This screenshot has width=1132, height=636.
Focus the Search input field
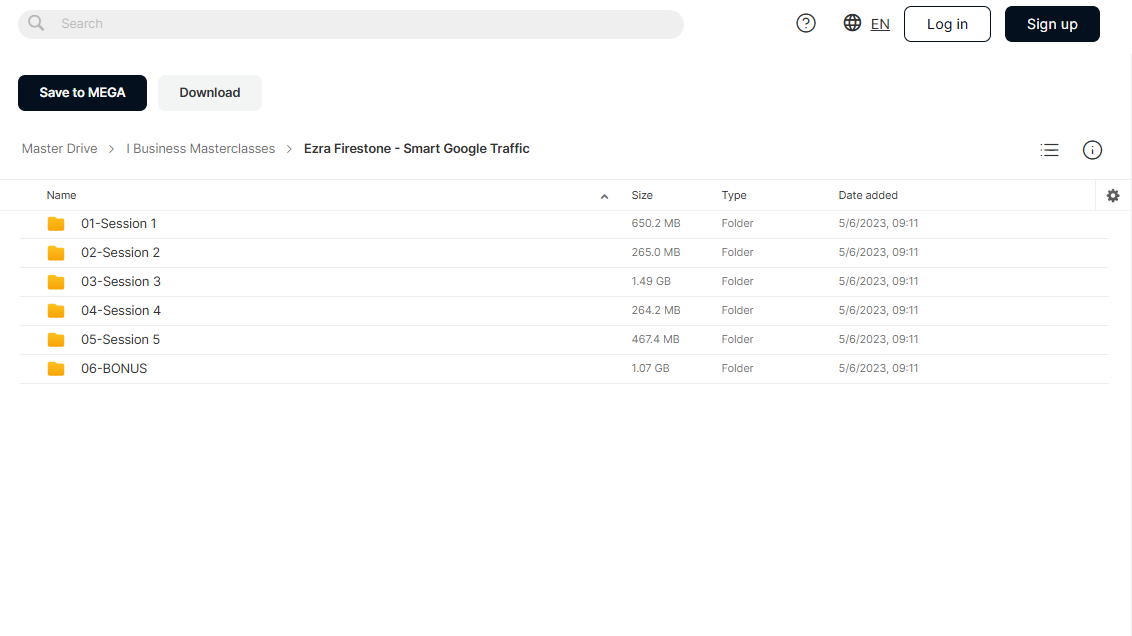coord(351,24)
